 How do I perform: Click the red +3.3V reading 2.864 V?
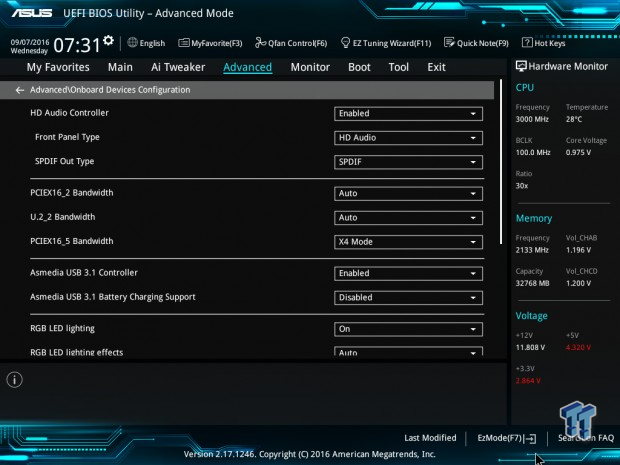pos(528,381)
